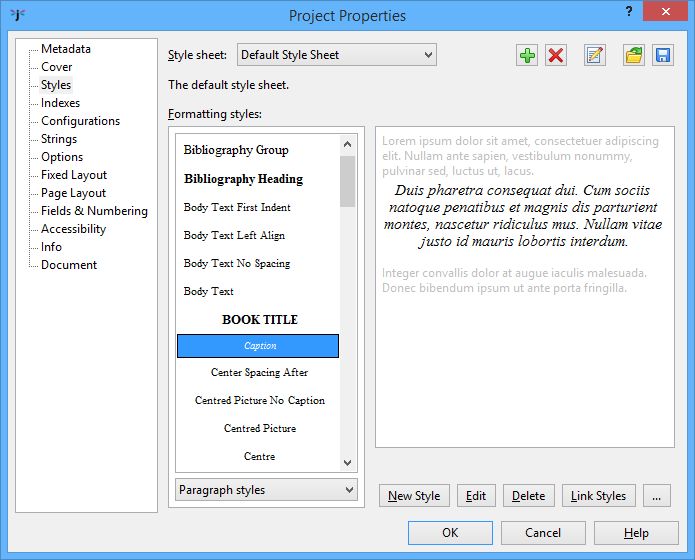Select Cover in the settings tree
The width and height of the screenshot is (695, 560).
click(56, 67)
